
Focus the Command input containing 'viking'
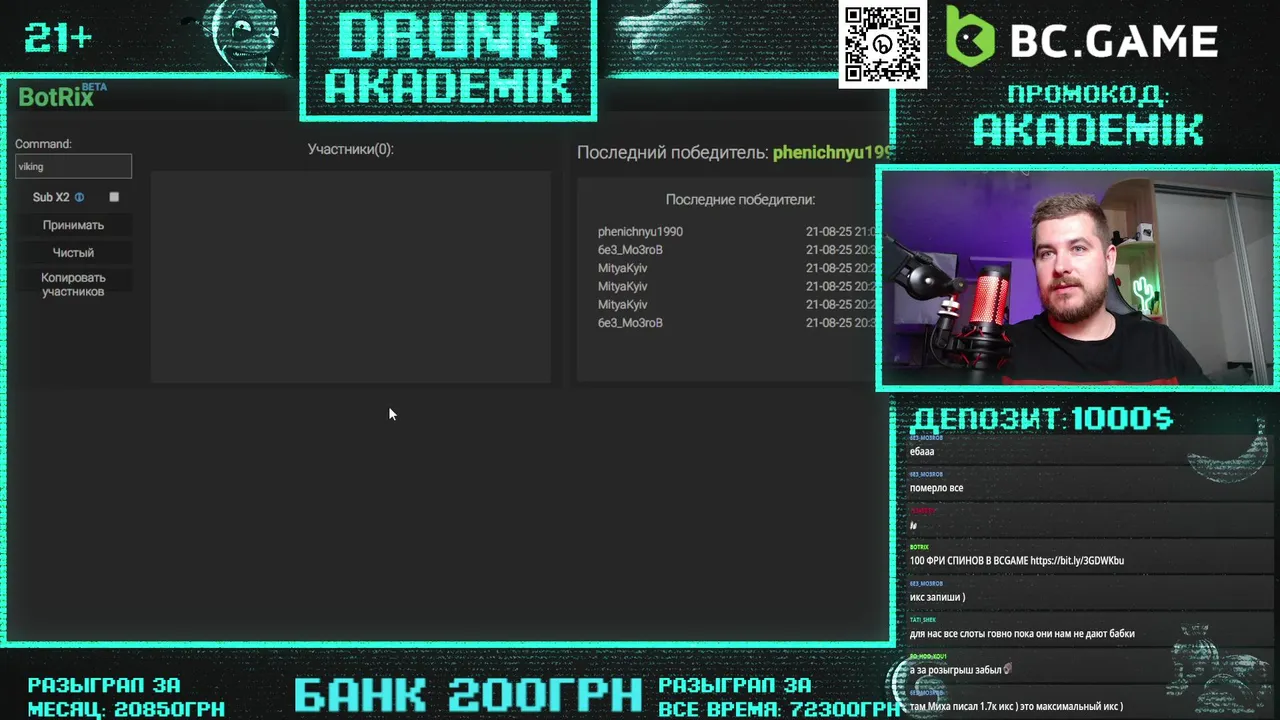(x=73, y=167)
